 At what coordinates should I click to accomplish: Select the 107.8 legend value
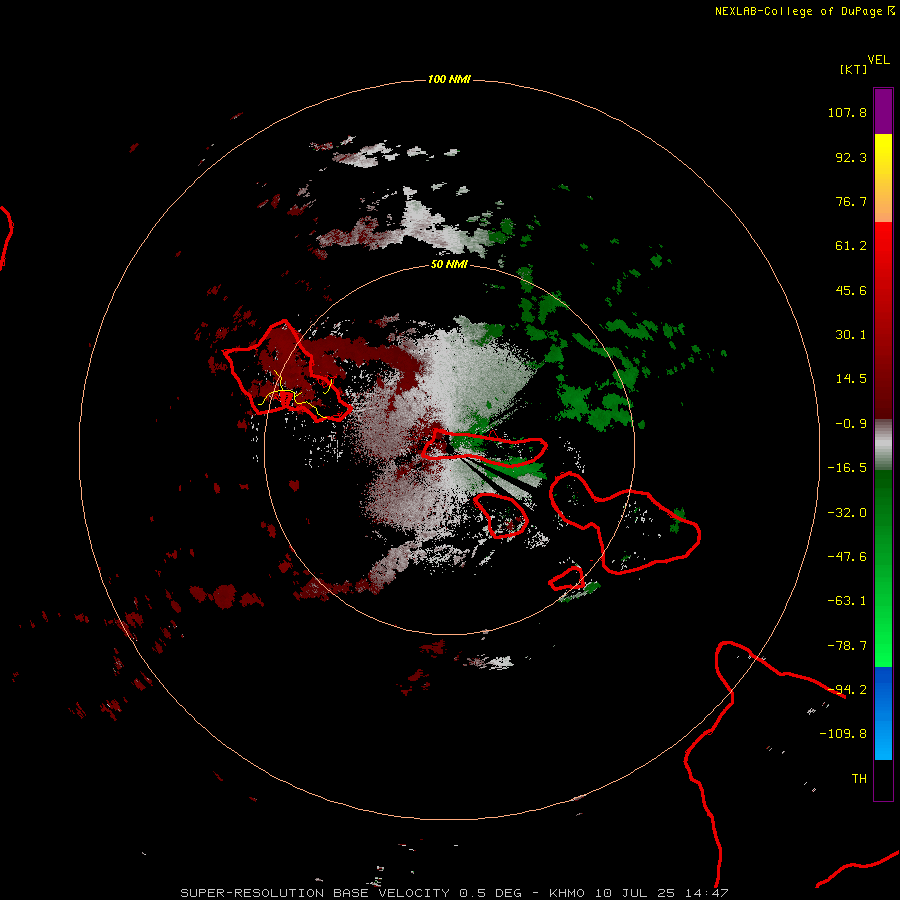click(x=847, y=112)
